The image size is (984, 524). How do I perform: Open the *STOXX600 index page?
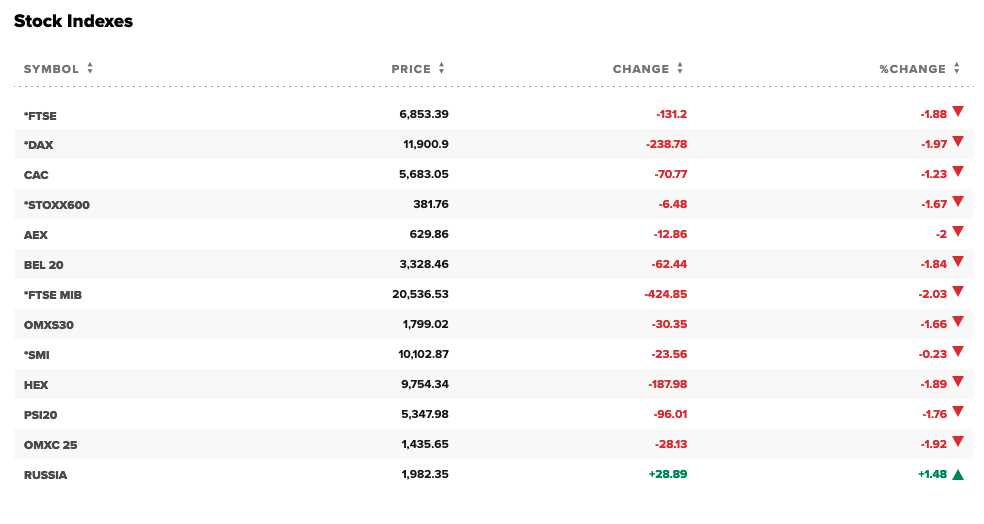56,205
